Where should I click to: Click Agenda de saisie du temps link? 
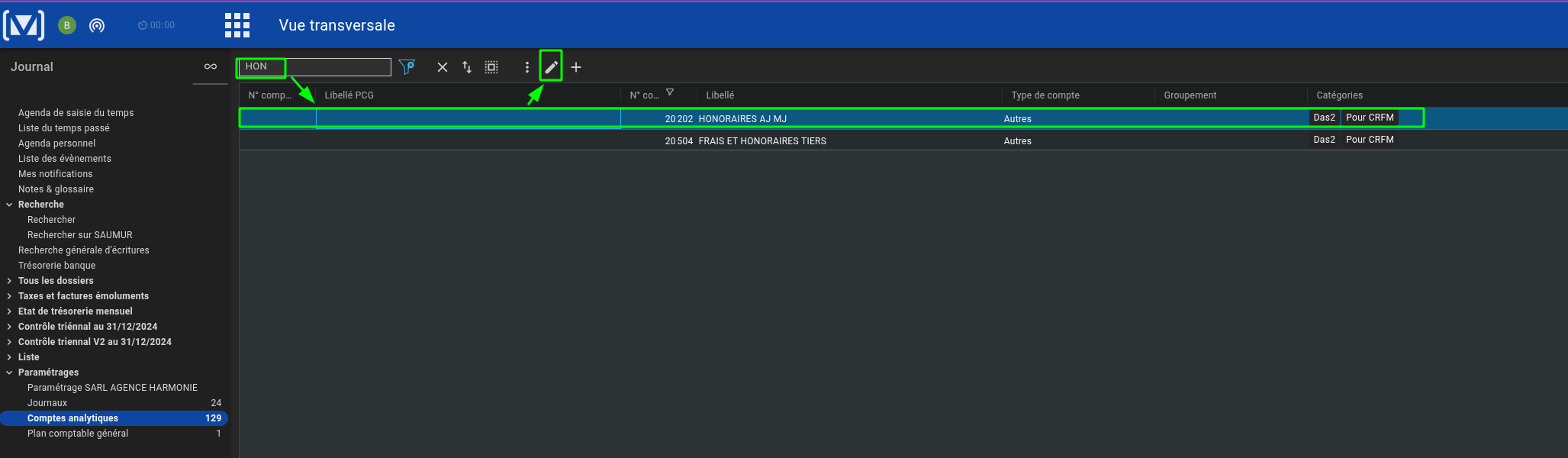76,113
